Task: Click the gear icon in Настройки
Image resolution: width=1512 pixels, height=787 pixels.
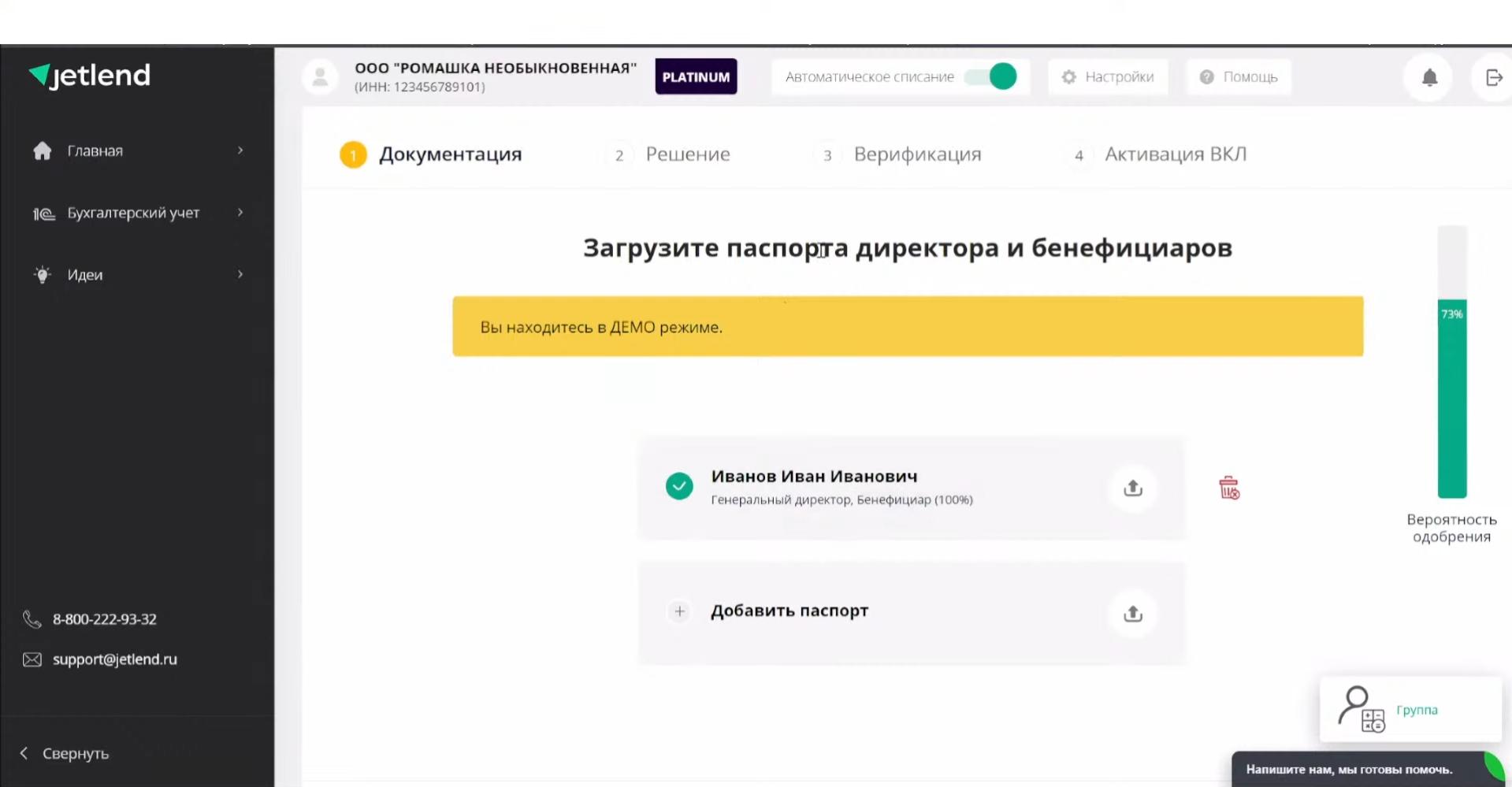Action: [1068, 77]
